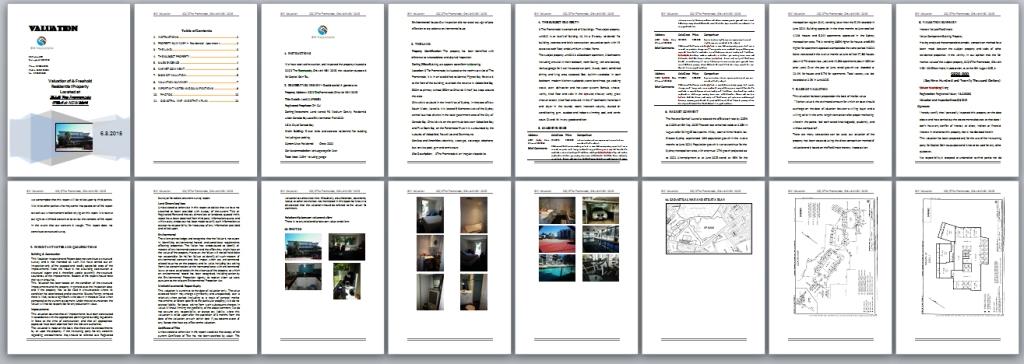Click the globe logo above the Instructions heading

point(322,30)
